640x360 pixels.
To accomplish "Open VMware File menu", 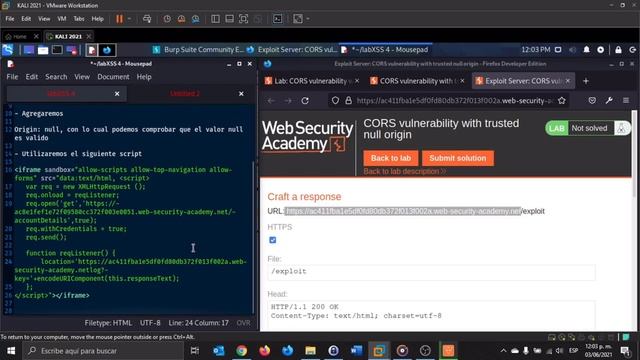I will [x=10, y=19].
